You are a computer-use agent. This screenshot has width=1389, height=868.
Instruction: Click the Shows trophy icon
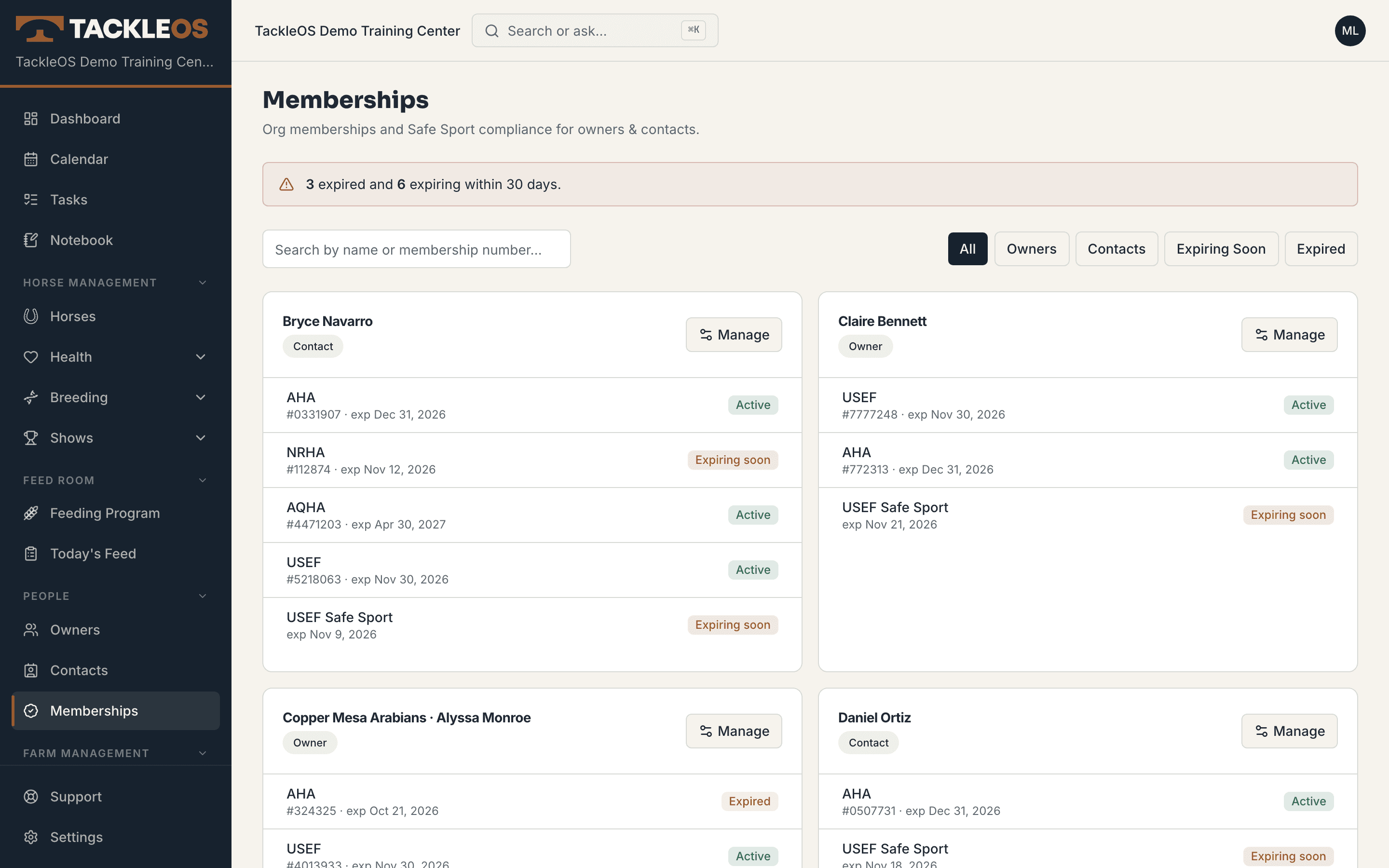pyautogui.click(x=31, y=438)
